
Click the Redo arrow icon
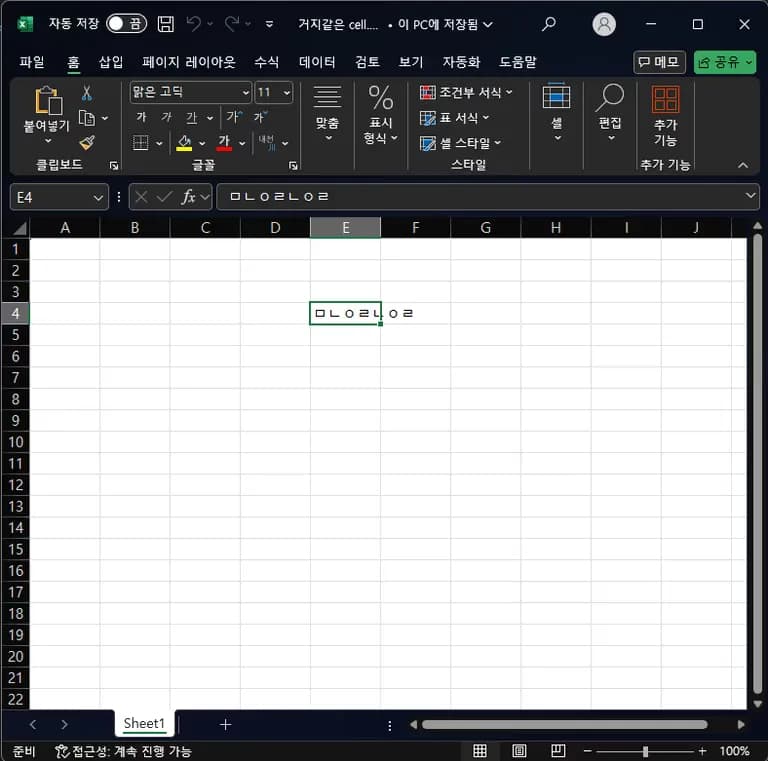[x=232, y=24]
